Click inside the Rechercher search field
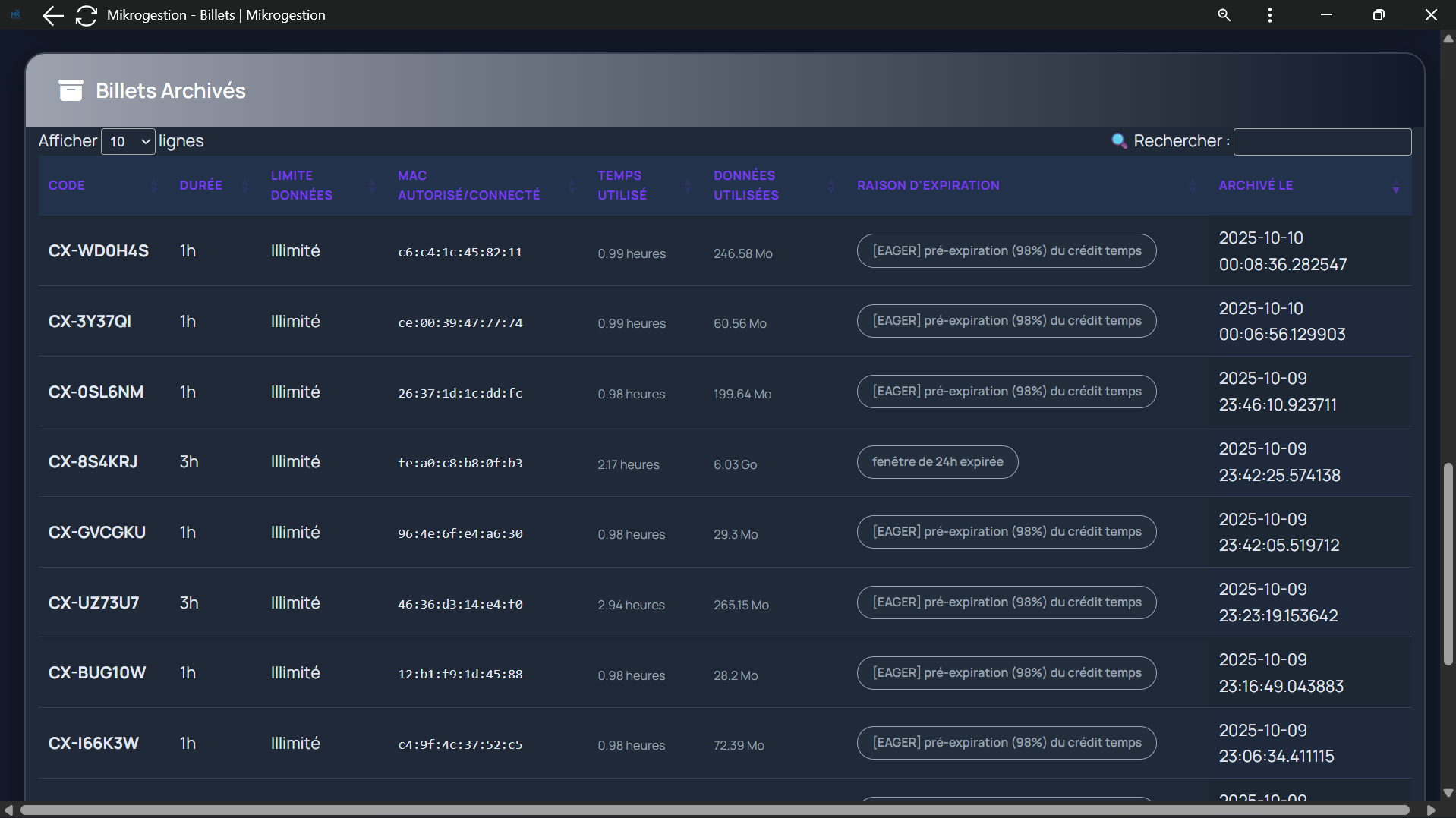1456x818 pixels. pyautogui.click(x=1322, y=141)
